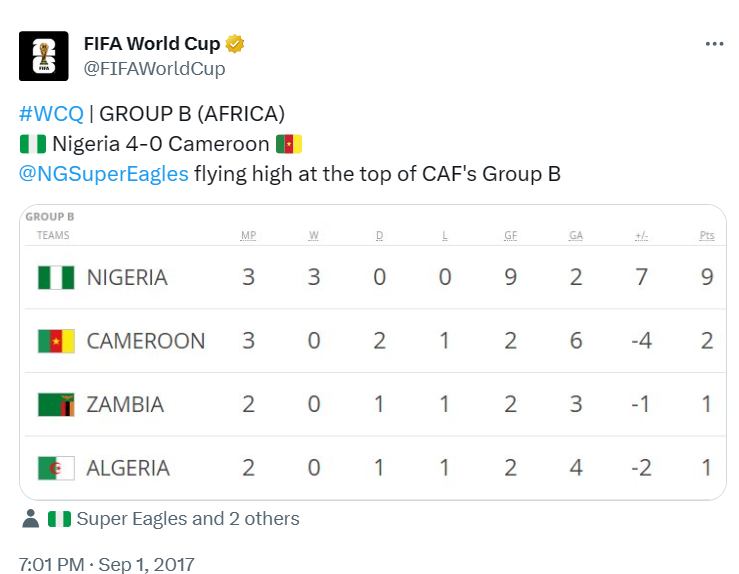Image resolution: width=739 pixels, height=574 pixels.
Task: Click the Nigeria flag emoji before score
Action: click(32, 143)
